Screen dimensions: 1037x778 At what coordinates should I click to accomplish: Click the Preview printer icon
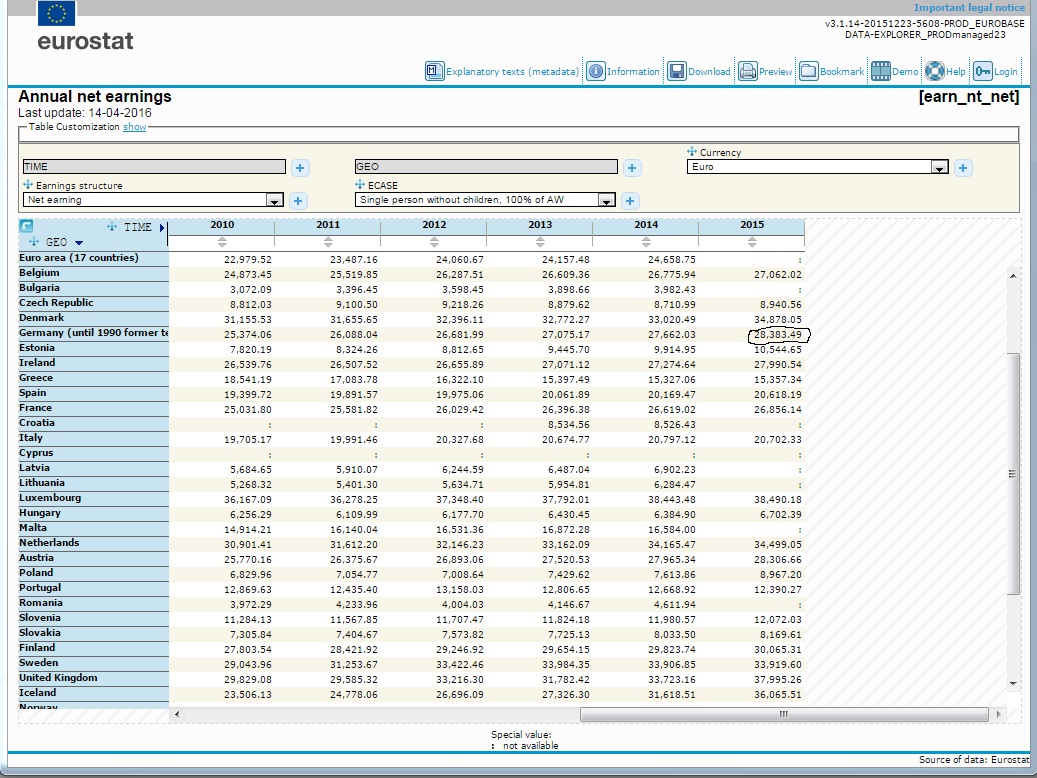(747, 71)
